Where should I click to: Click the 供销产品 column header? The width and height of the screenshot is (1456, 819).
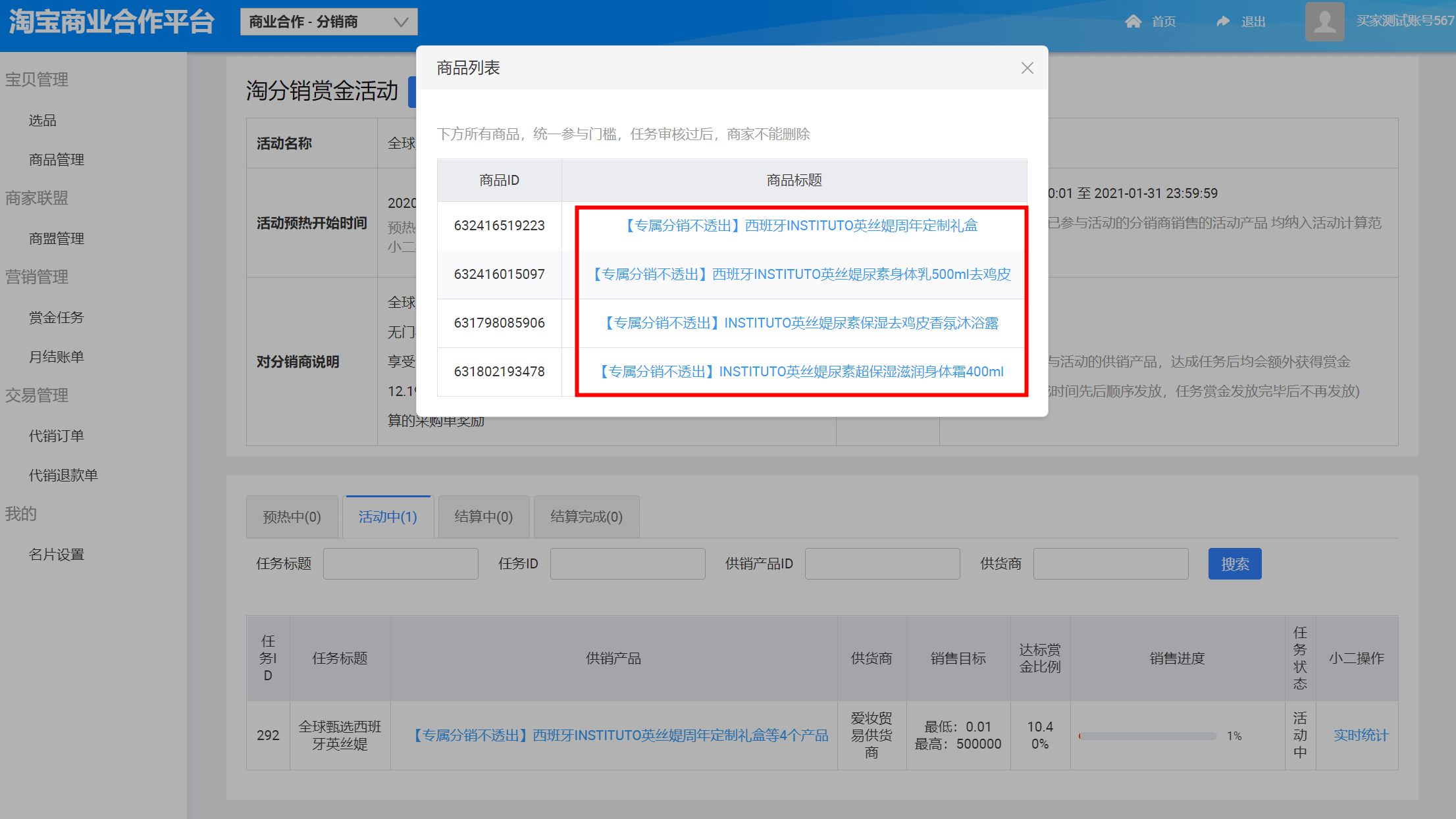click(x=613, y=658)
